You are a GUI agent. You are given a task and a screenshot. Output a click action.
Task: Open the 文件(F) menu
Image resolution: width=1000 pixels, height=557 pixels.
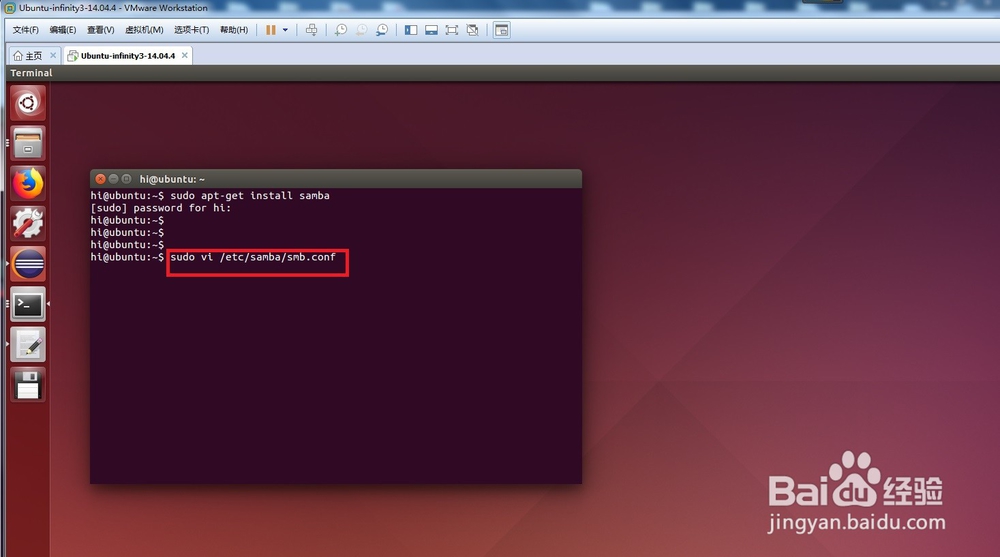point(26,30)
